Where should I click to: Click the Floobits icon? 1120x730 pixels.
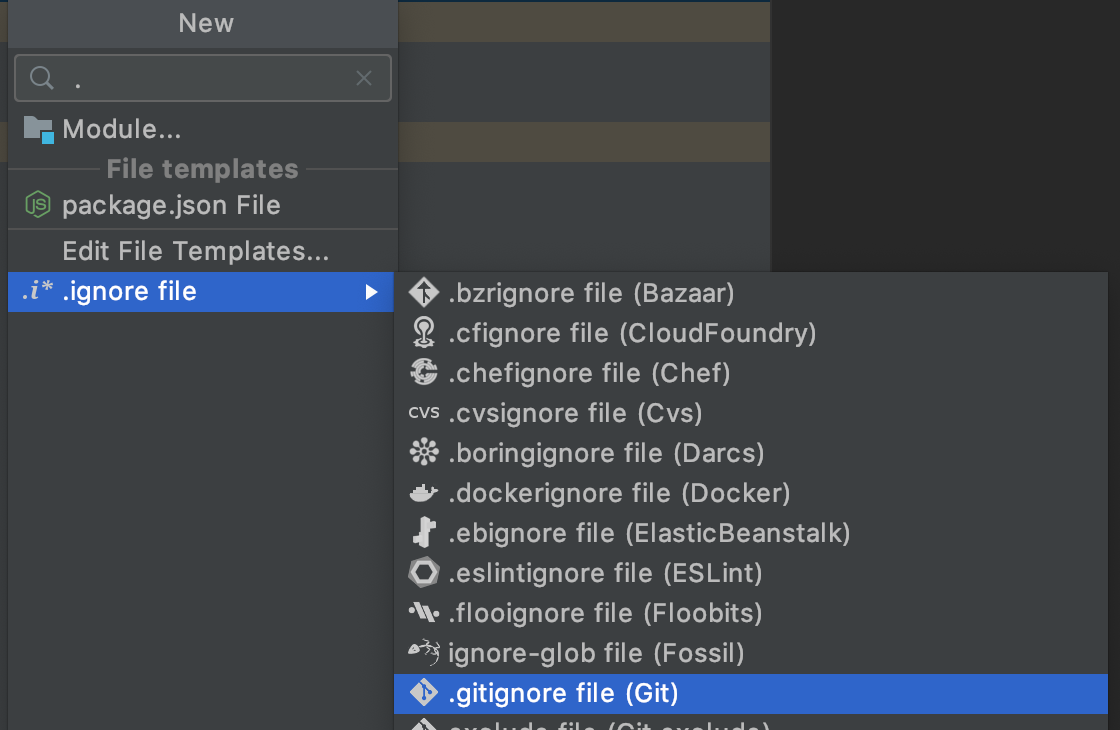coord(424,612)
